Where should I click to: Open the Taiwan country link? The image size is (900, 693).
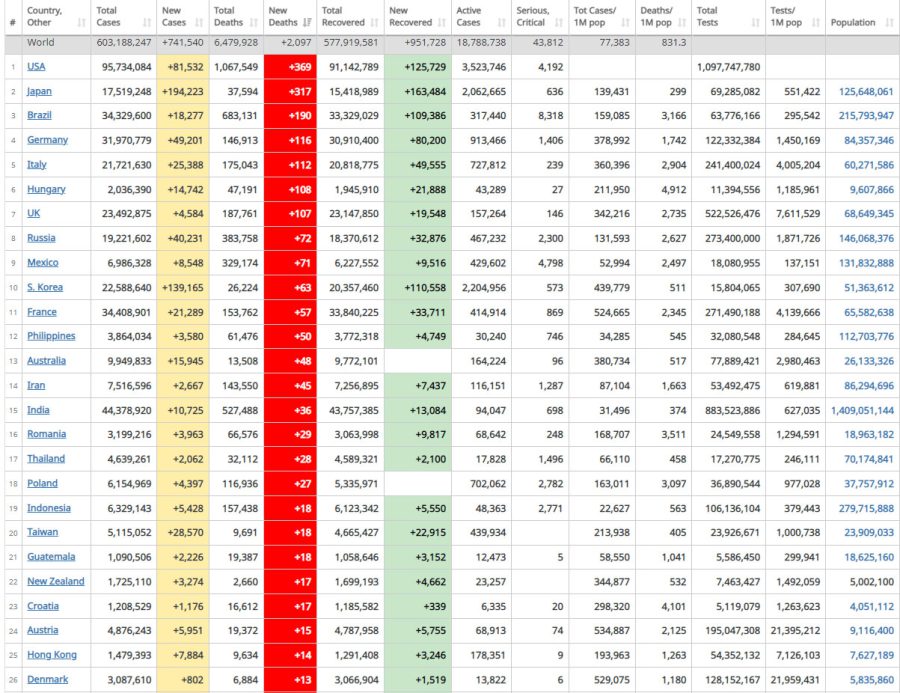pyautogui.click(x=42, y=533)
